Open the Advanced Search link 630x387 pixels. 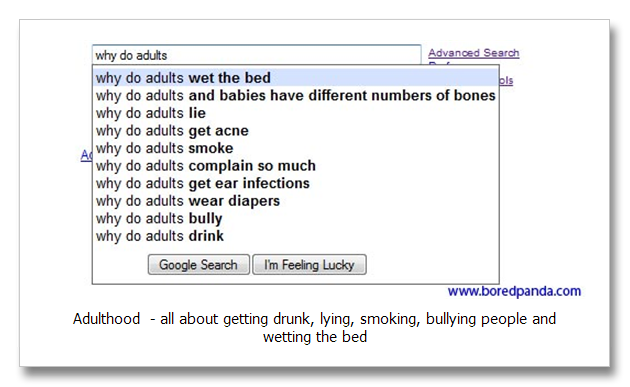coord(474,53)
